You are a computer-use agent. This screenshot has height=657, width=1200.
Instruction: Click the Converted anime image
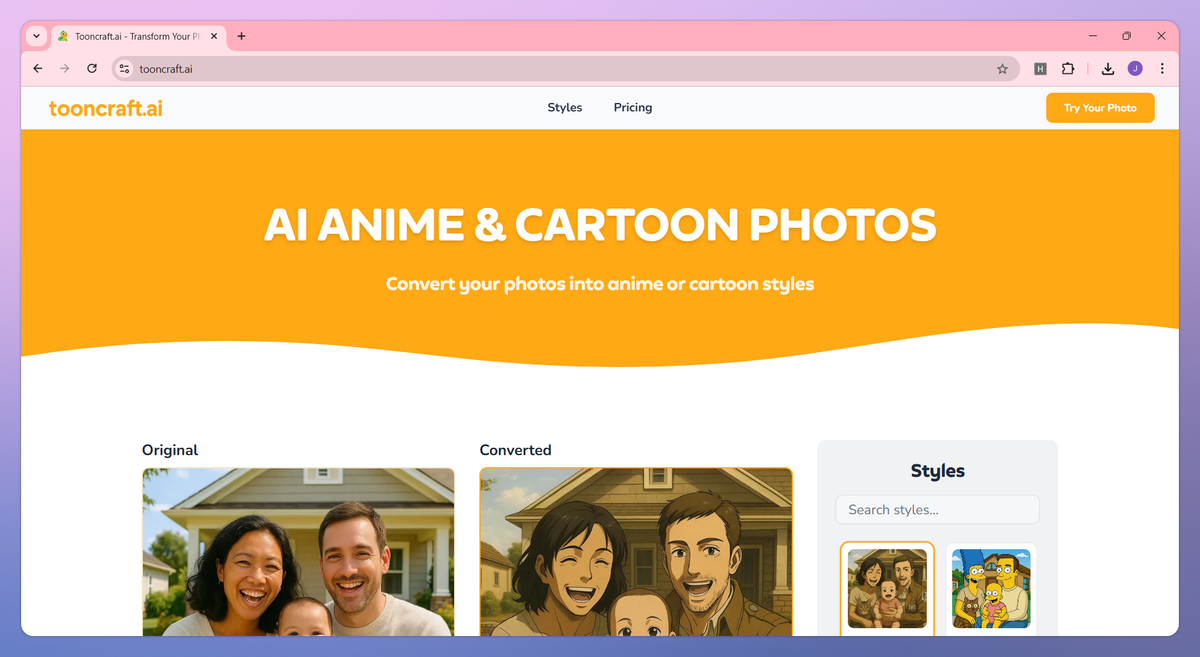pos(636,552)
